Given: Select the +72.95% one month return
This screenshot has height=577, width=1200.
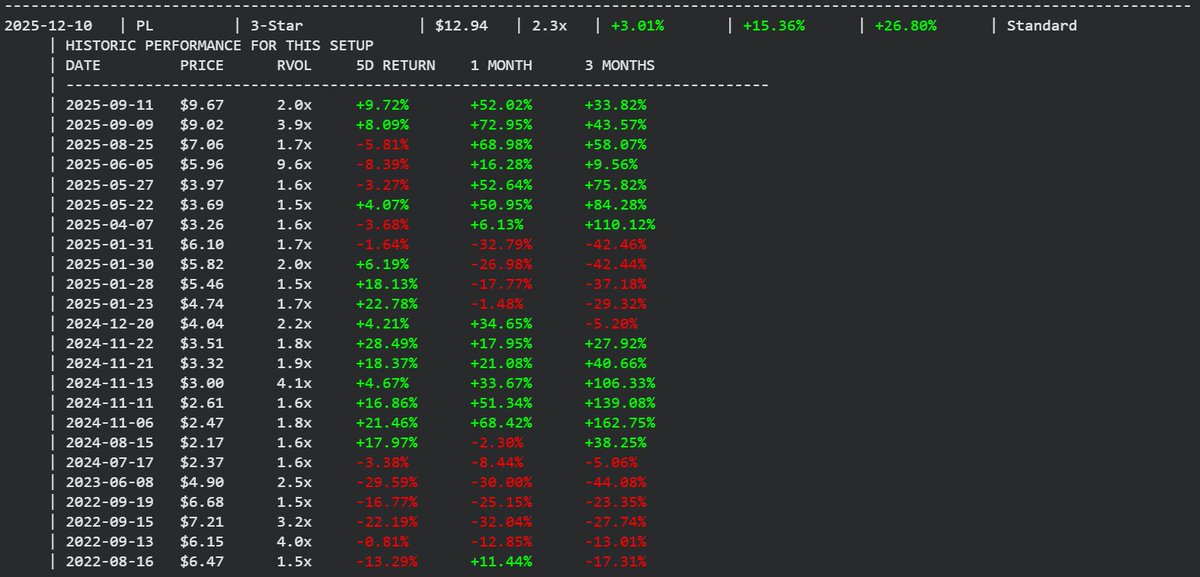Looking at the screenshot, I should (x=501, y=125).
